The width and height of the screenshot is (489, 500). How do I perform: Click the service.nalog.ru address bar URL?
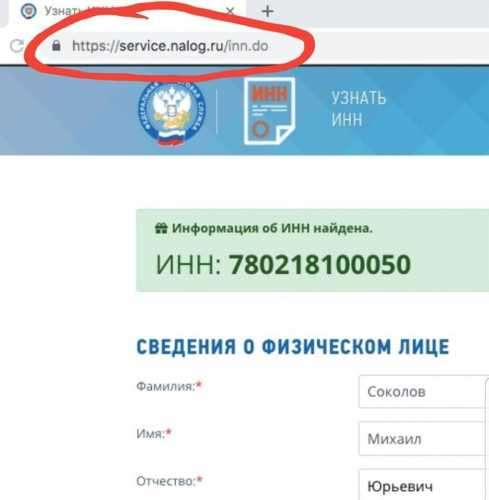[x=170, y=46]
